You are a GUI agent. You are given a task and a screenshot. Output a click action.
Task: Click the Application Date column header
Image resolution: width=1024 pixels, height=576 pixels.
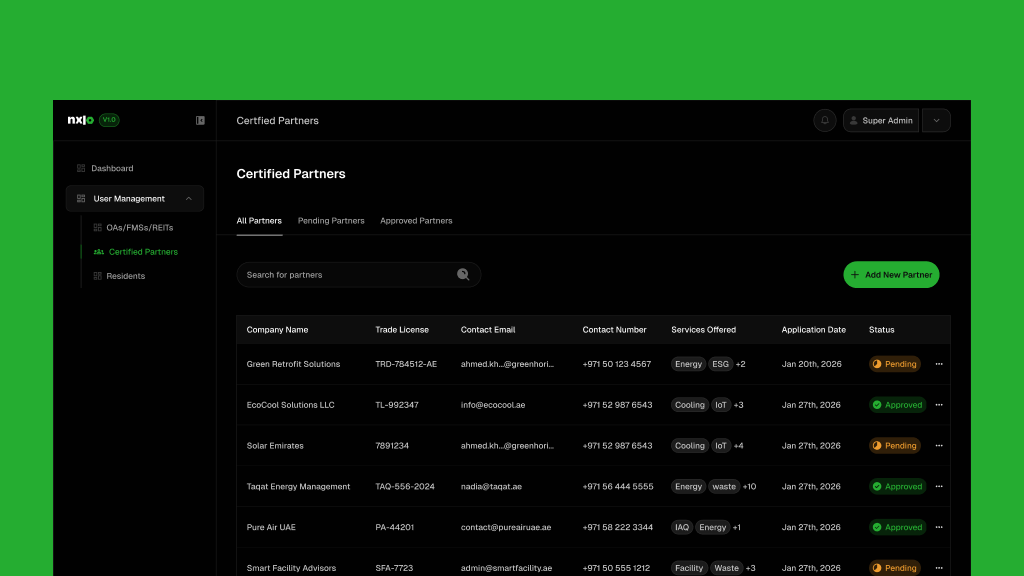tap(814, 330)
